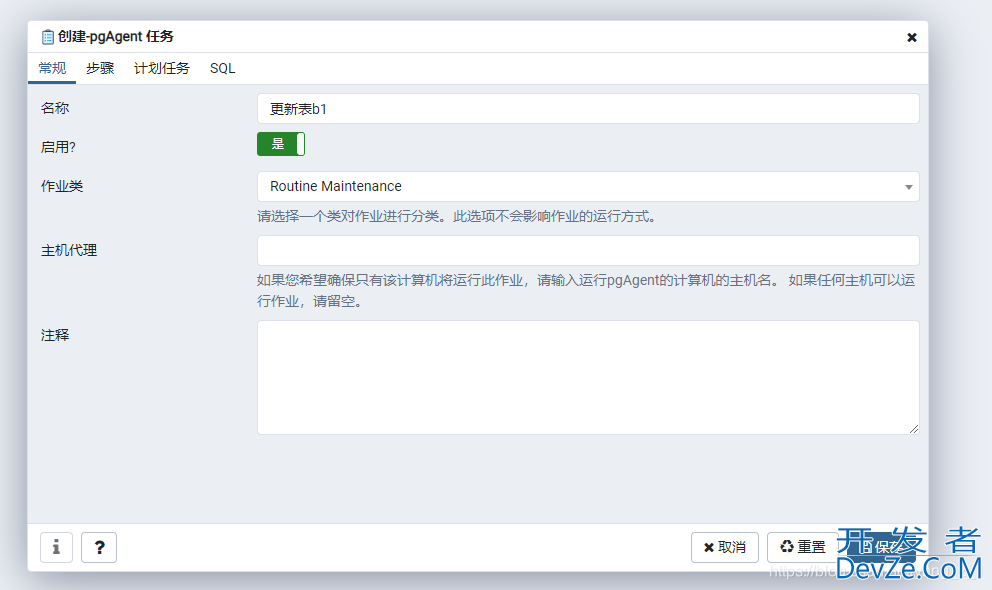Switch to the 常规 tab

tap(52, 68)
